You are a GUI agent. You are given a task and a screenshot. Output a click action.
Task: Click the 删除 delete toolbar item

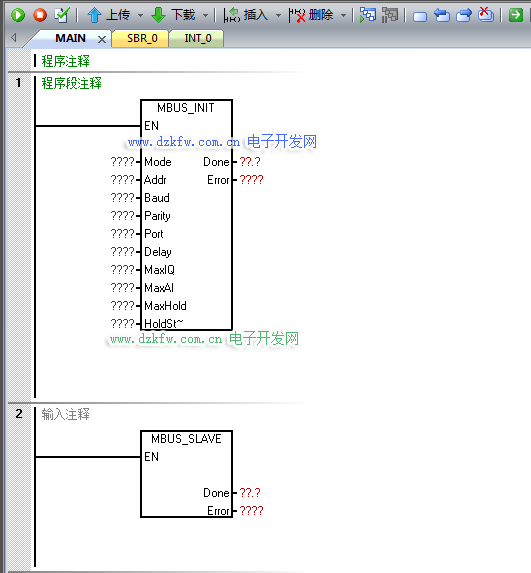point(311,15)
